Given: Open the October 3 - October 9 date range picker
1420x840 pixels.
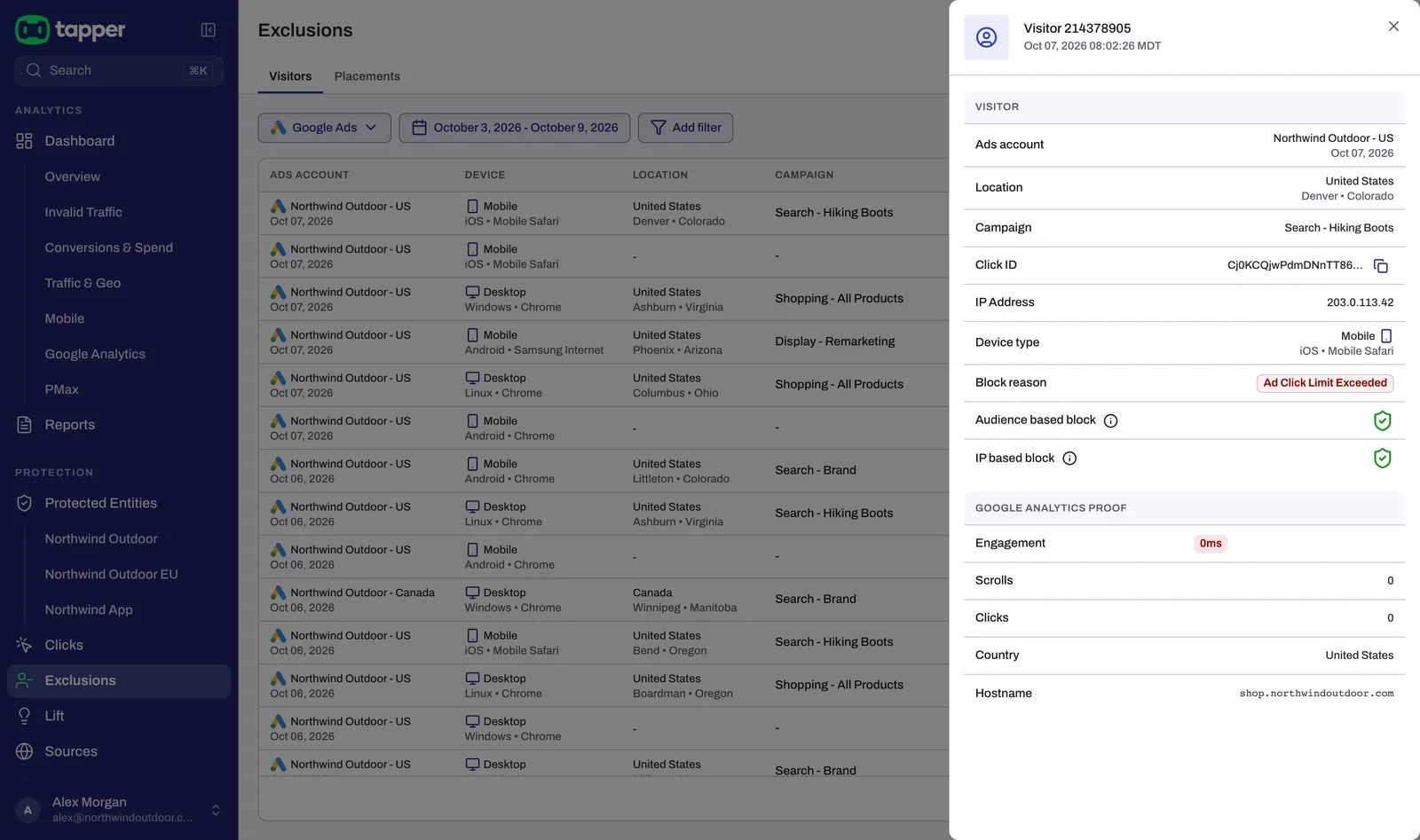Looking at the screenshot, I should (515, 128).
